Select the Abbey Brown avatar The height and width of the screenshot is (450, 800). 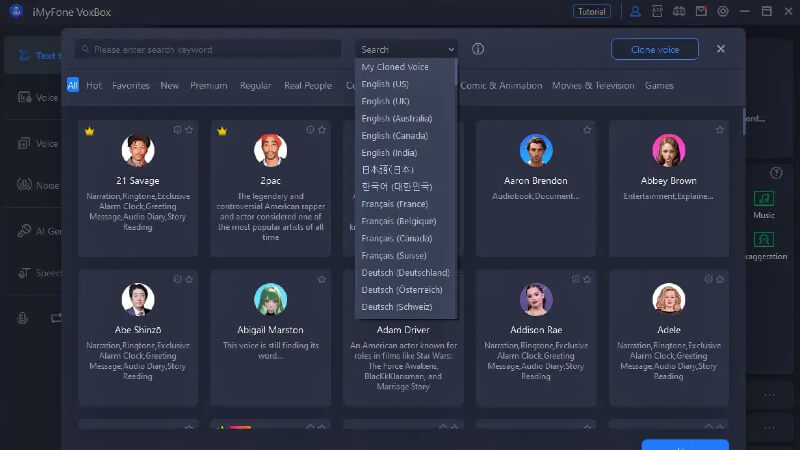point(668,150)
